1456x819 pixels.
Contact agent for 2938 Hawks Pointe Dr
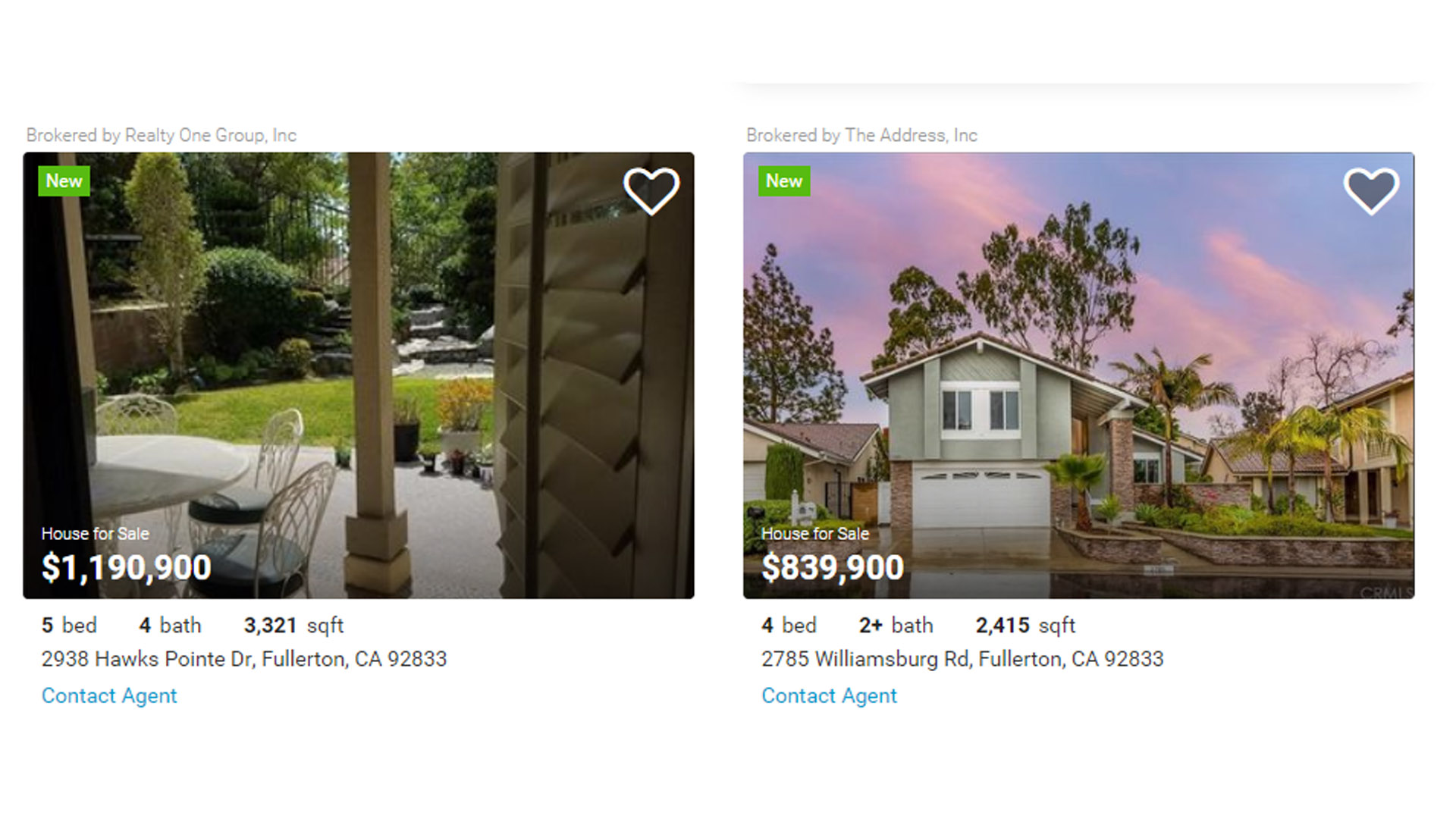click(x=109, y=695)
